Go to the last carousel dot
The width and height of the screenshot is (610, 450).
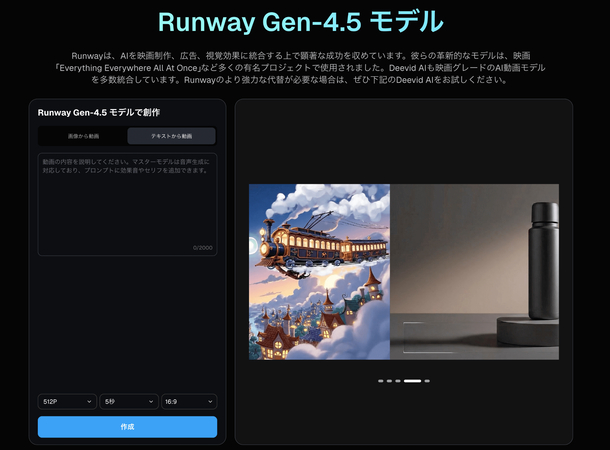pos(427,381)
